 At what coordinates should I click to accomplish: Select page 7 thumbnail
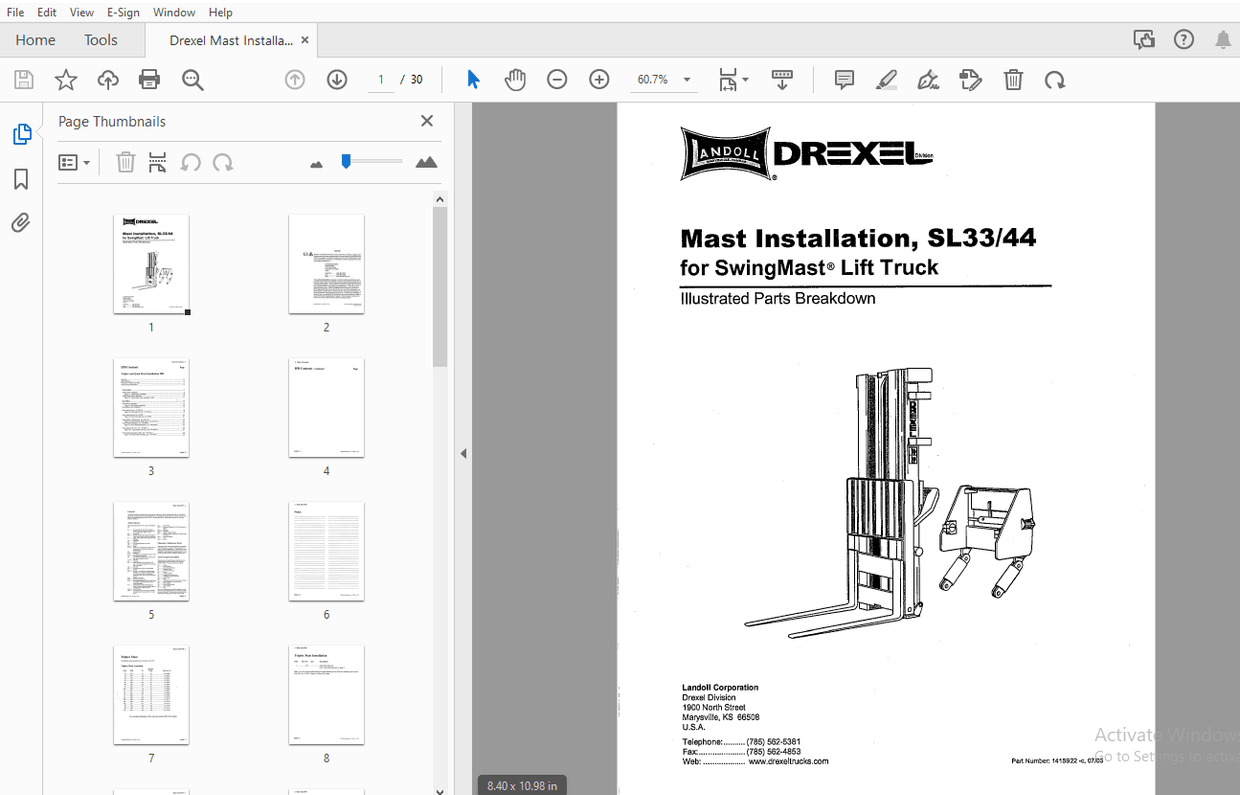tap(151, 696)
